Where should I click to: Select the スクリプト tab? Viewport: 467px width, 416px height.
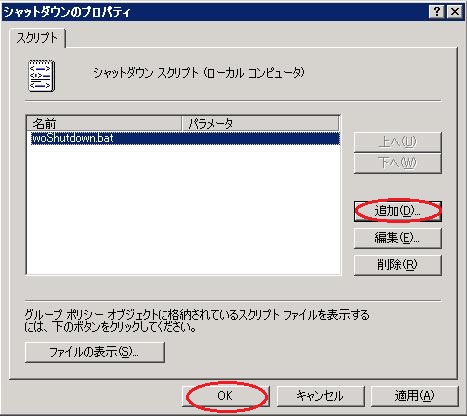(x=37, y=38)
